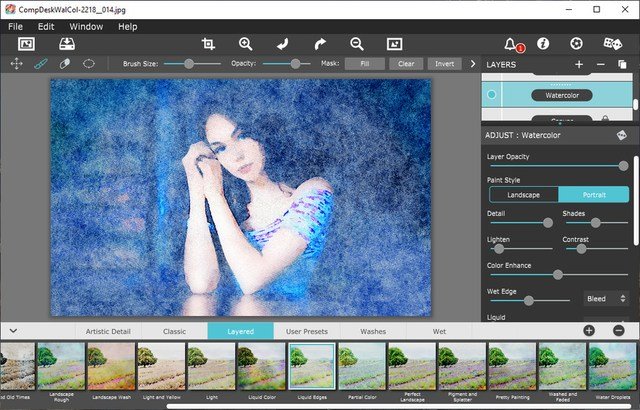The image size is (640, 410).
Task: Toggle visibility of the Watercolor layer
Action: click(x=491, y=95)
